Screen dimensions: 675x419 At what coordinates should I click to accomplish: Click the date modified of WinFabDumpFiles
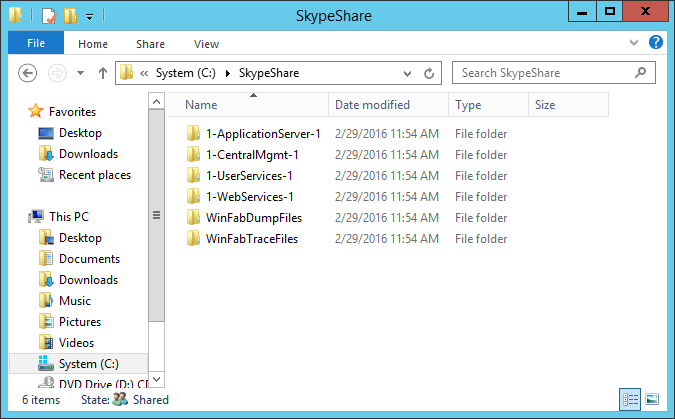[x=387, y=218]
